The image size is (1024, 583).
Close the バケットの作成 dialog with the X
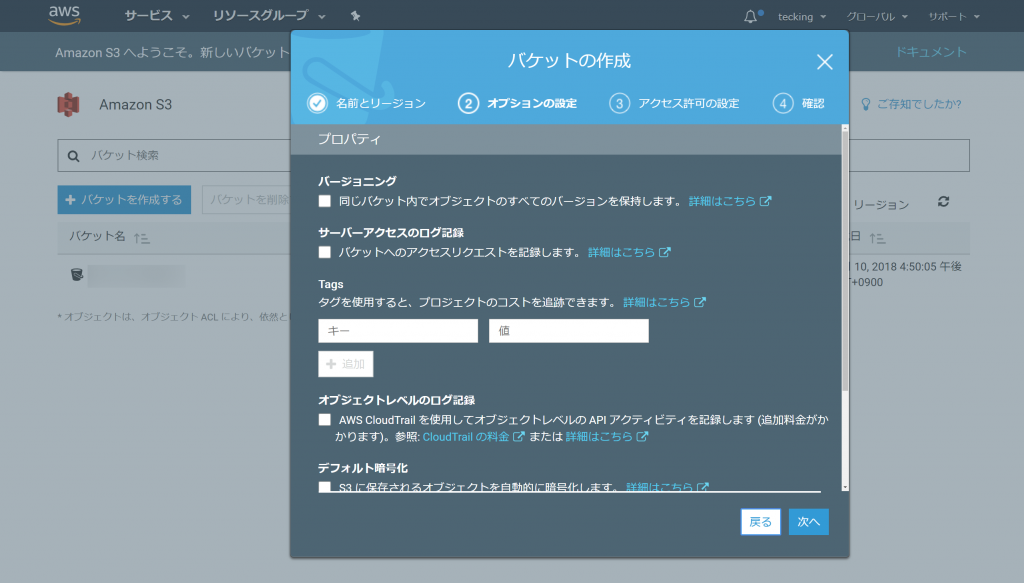click(x=824, y=62)
